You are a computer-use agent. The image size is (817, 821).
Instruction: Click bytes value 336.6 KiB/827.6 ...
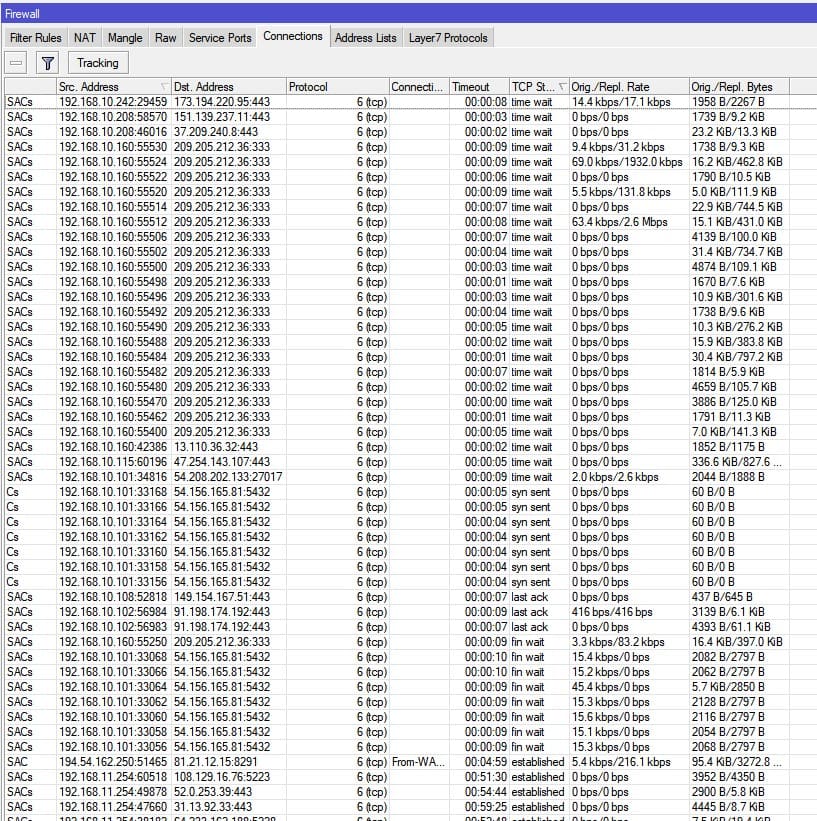tap(737, 462)
